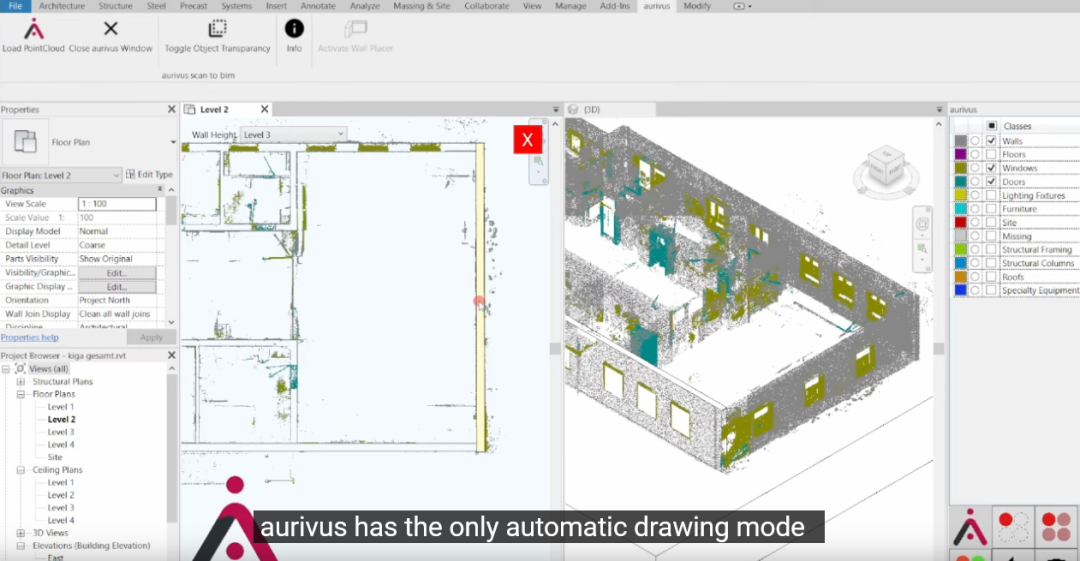This screenshot has height=561, width=1080.
Task: Select Level 1 under Floor Plans
Action: tap(61, 407)
